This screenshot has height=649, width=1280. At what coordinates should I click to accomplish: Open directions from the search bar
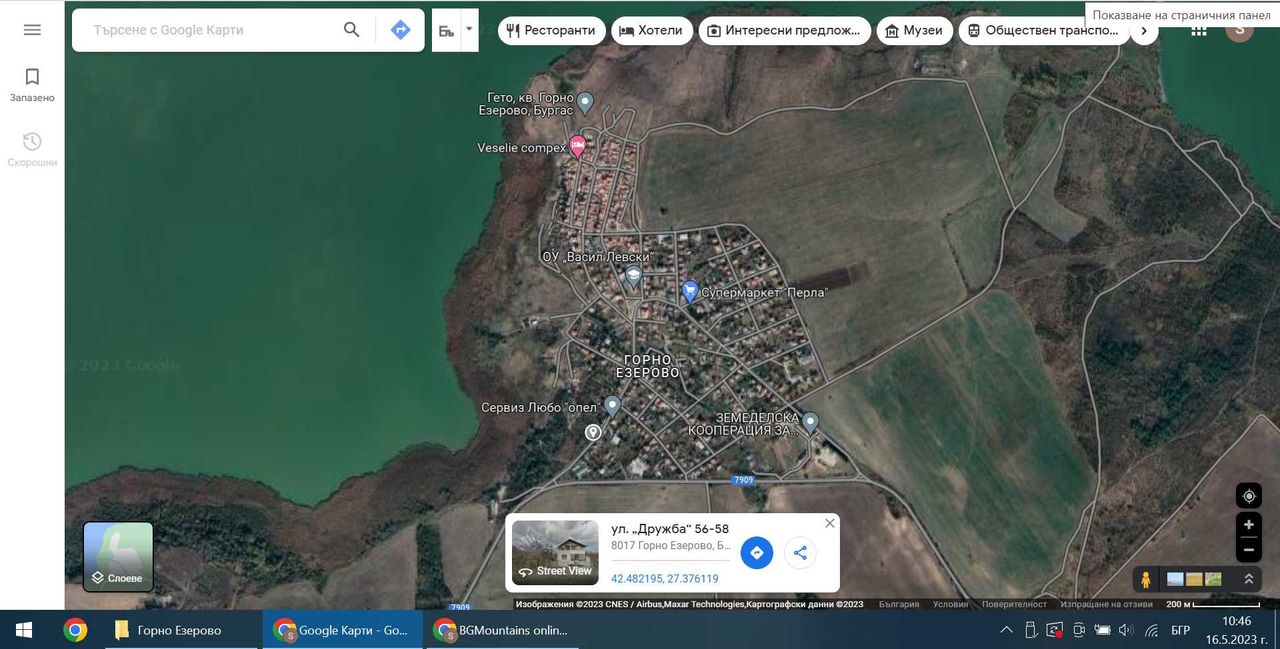[x=400, y=30]
